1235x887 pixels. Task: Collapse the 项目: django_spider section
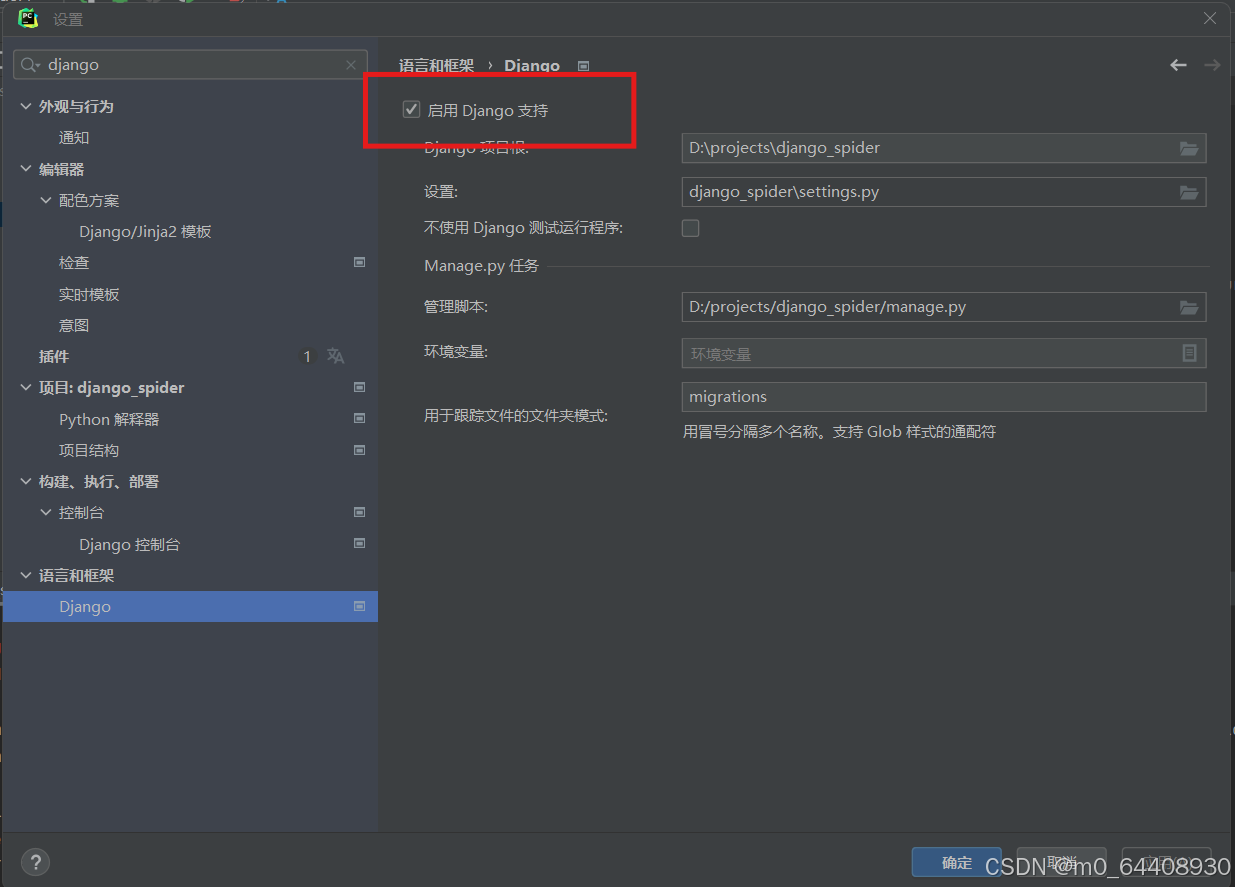[26, 387]
